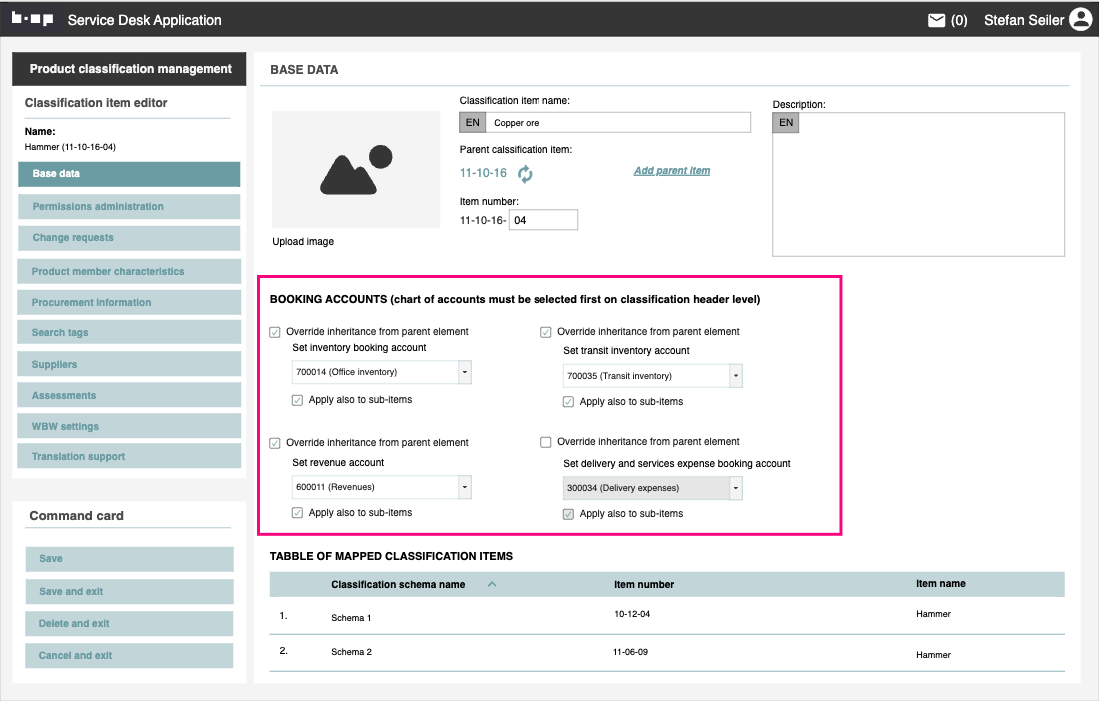Switch to Suppliers menu item
Viewport: 1099px width, 701px height.
129,365
